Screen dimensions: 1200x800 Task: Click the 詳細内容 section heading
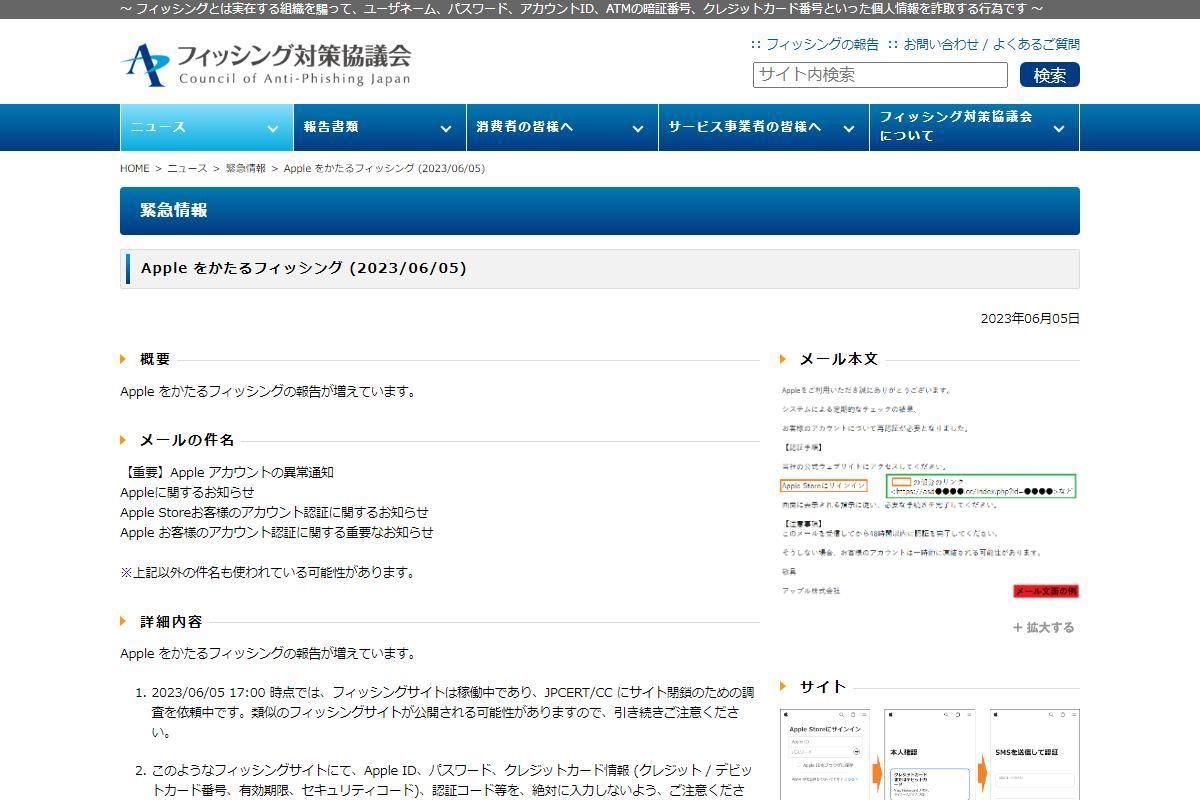[x=171, y=622]
